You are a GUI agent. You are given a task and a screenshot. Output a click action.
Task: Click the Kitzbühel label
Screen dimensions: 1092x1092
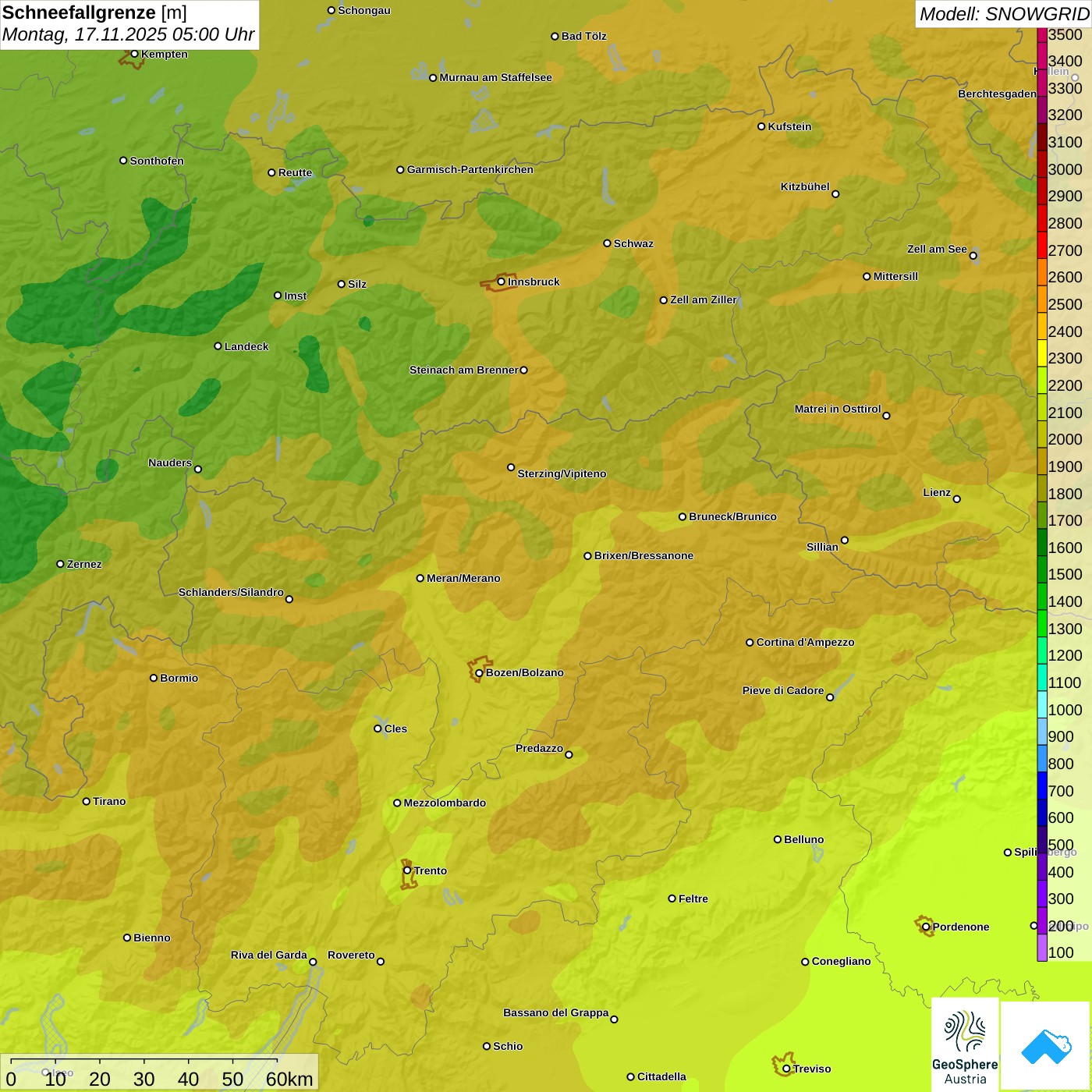(x=805, y=186)
